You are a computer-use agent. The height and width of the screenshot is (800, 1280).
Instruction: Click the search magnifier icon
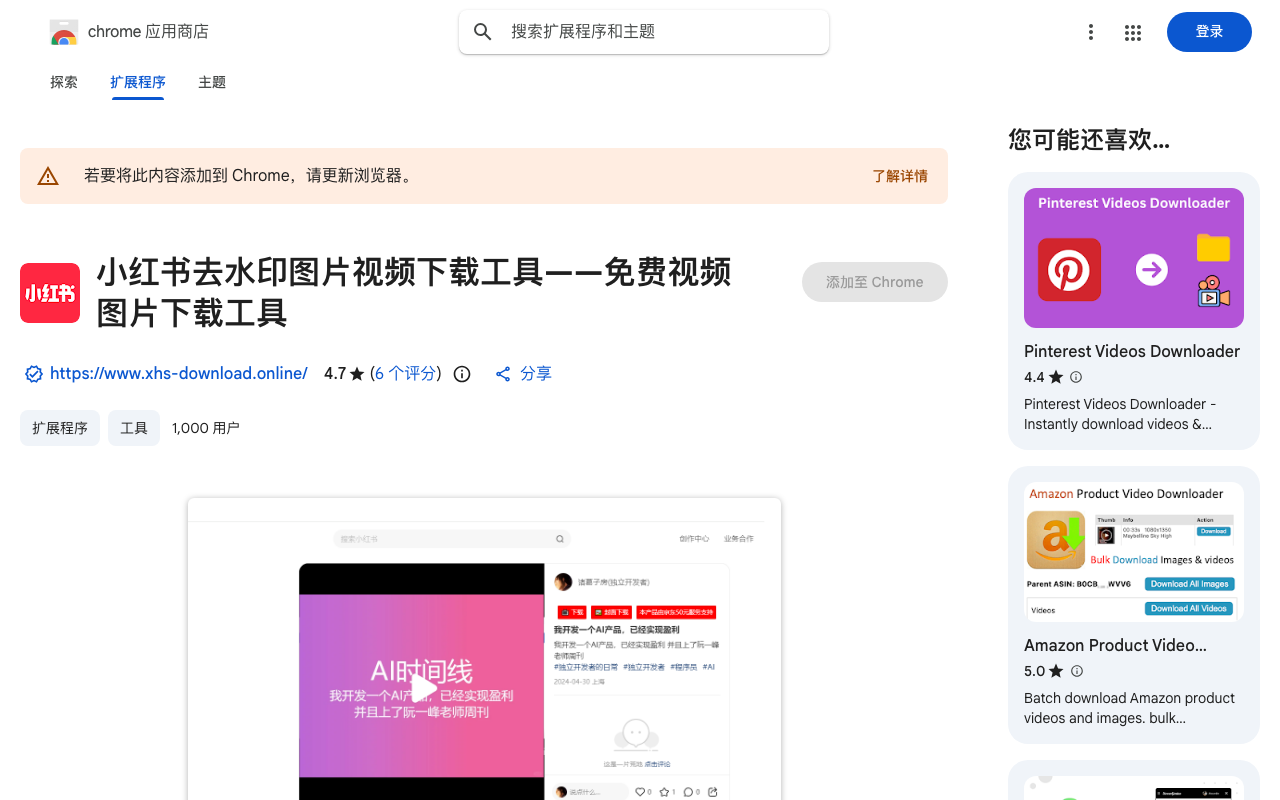[x=483, y=32]
